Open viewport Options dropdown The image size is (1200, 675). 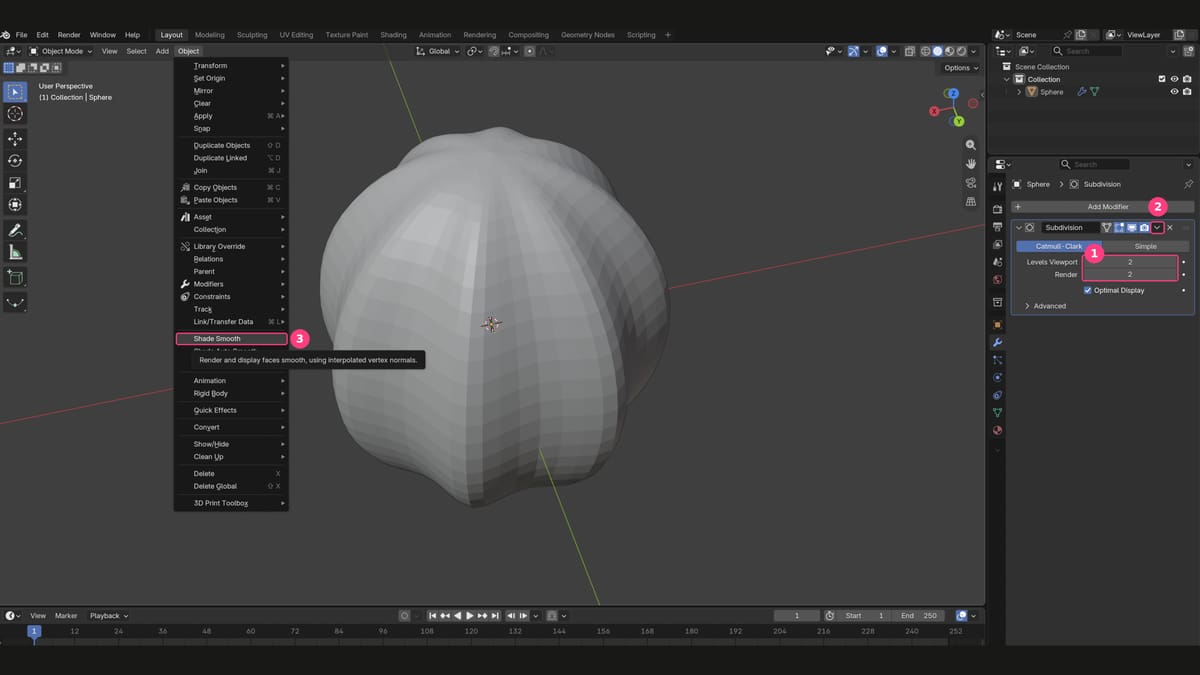tap(960, 68)
